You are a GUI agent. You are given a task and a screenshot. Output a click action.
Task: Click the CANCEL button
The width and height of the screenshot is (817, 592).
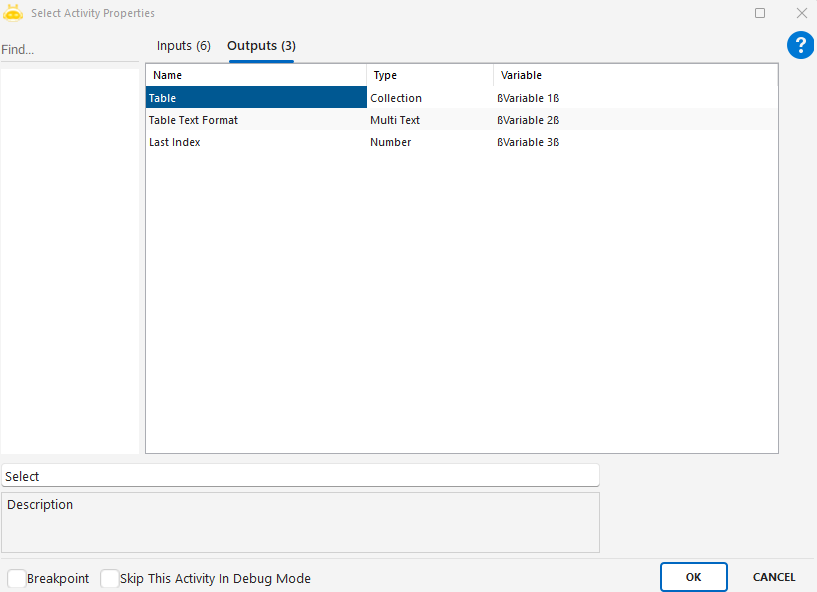(x=773, y=577)
